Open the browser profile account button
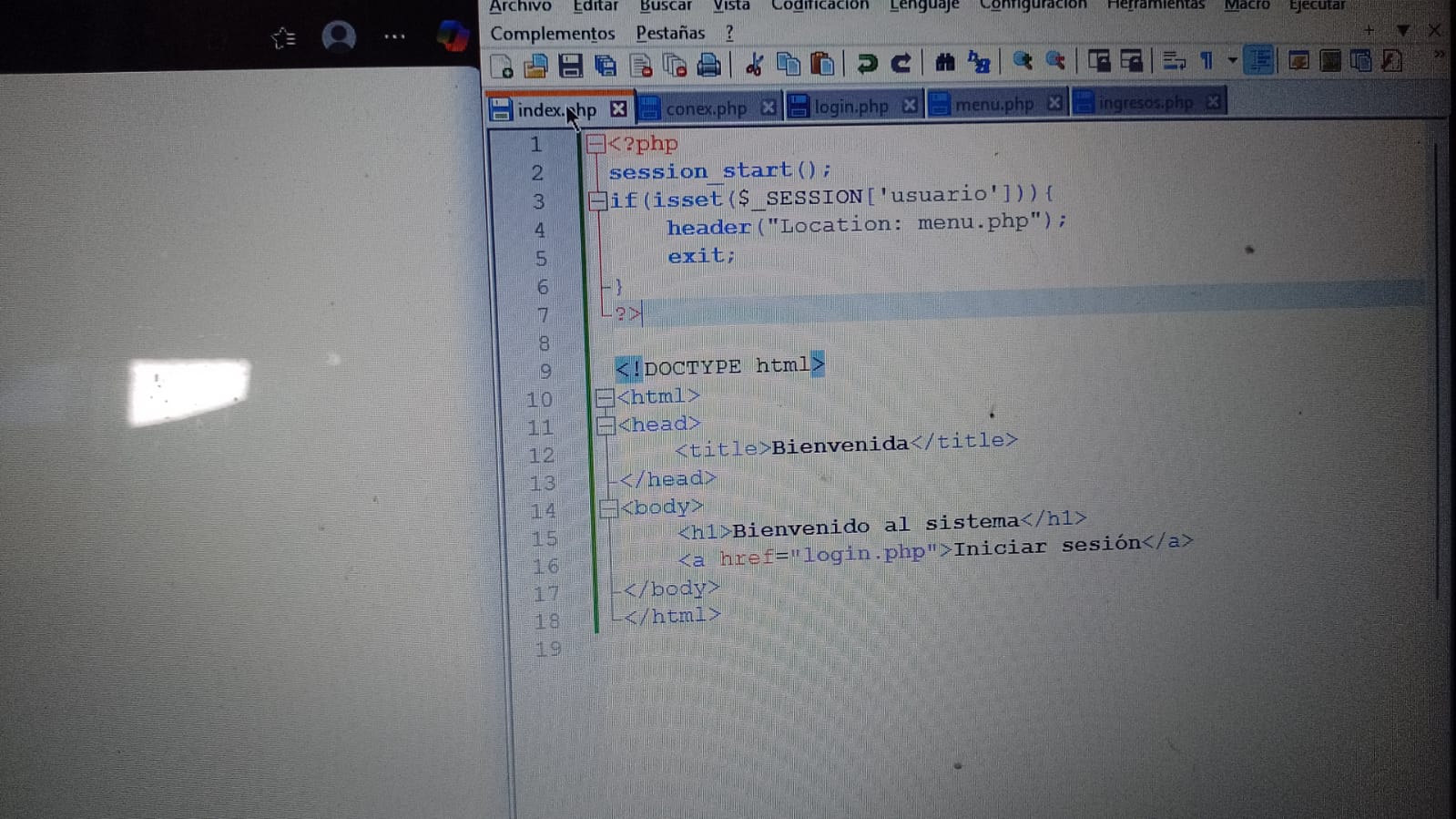 click(x=339, y=37)
